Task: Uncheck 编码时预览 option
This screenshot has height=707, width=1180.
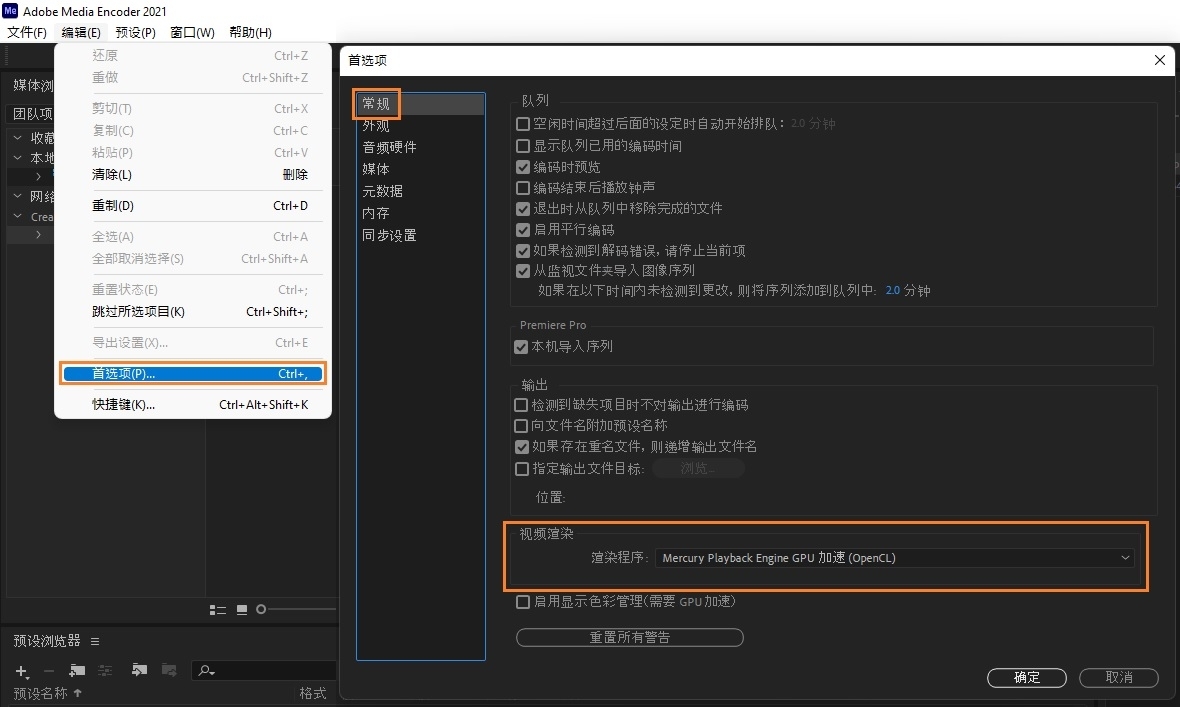Action: (523, 166)
